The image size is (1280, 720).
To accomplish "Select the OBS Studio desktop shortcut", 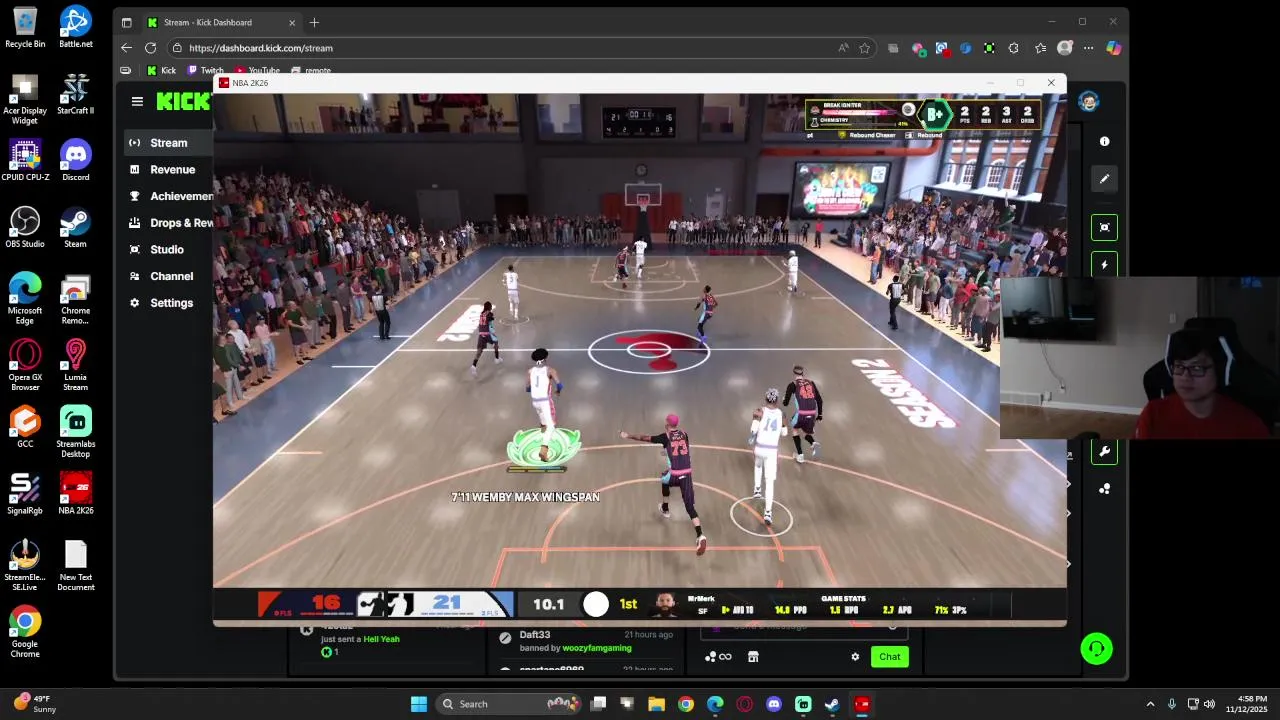I will (x=25, y=228).
